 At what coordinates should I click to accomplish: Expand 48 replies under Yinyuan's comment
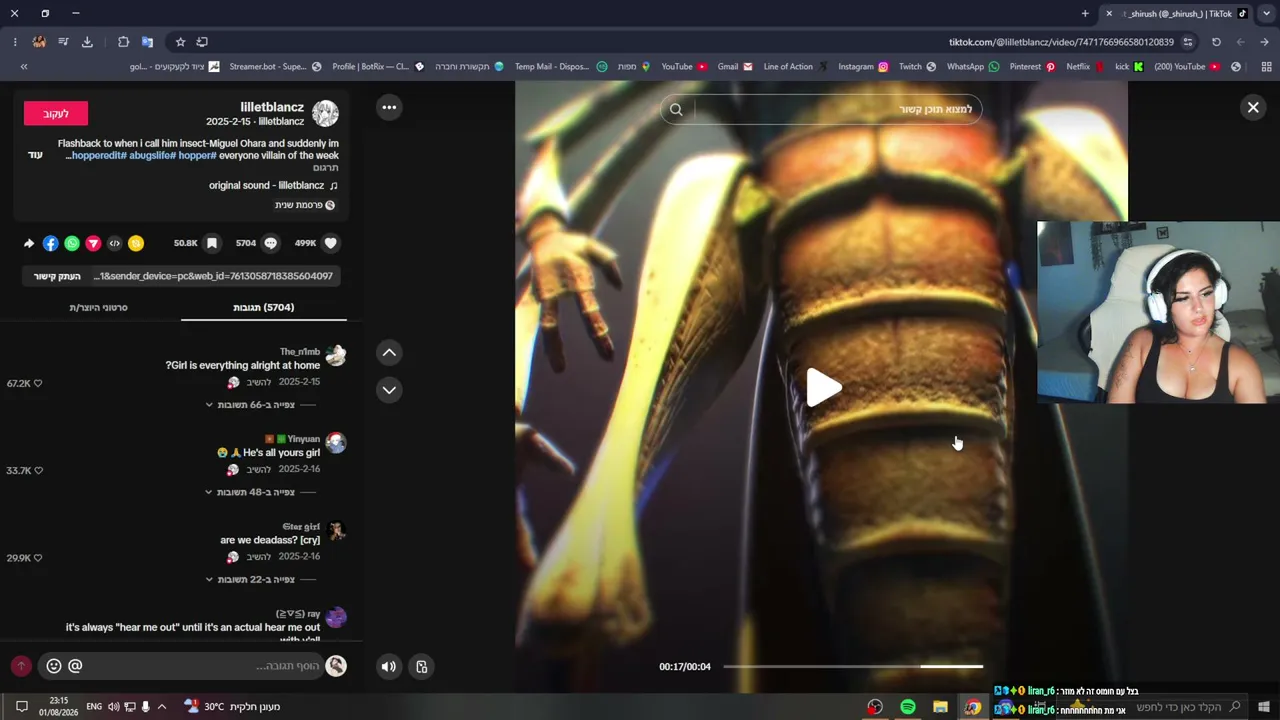pos(250,492)
